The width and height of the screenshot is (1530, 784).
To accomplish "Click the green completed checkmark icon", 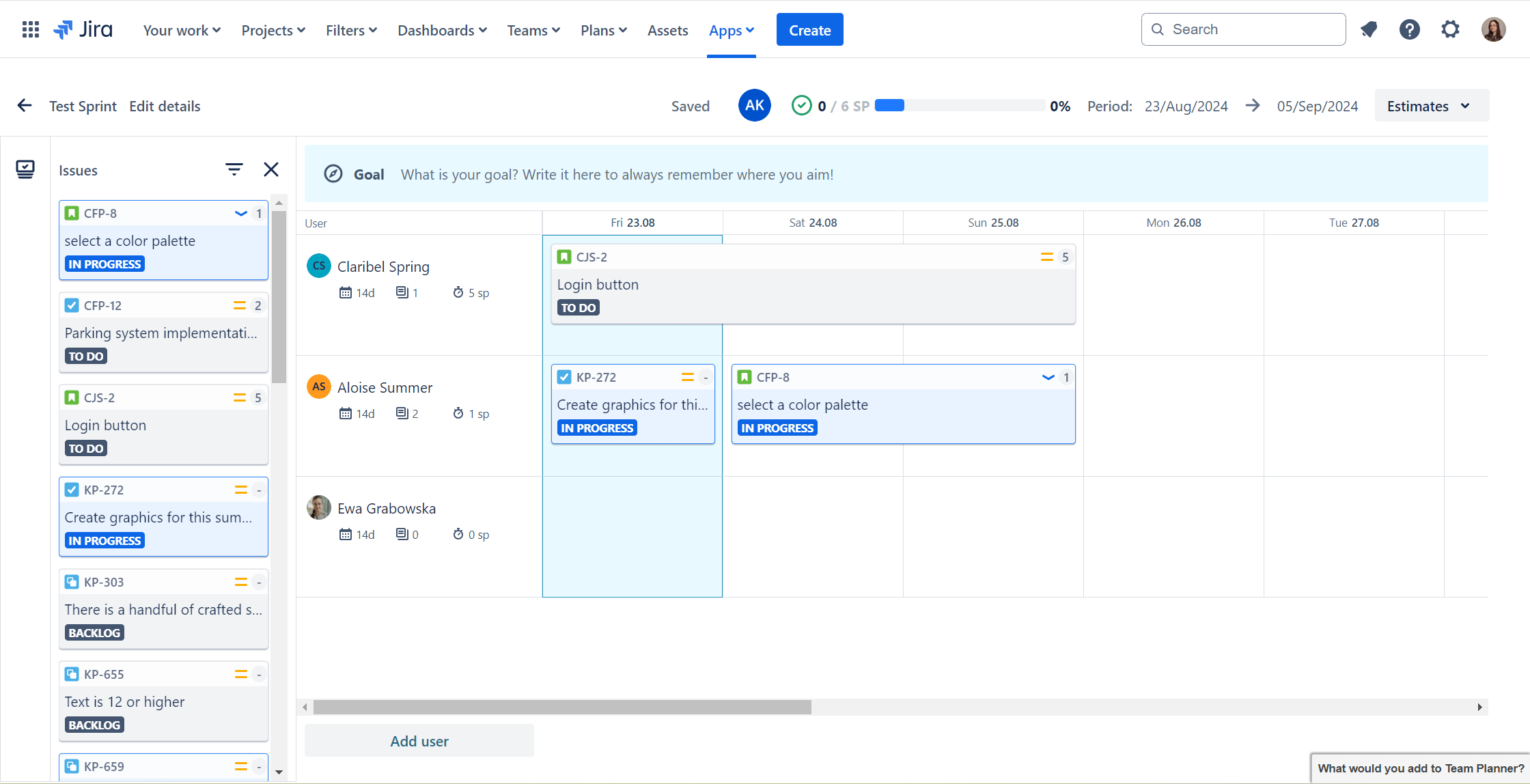I will [801, 106].
